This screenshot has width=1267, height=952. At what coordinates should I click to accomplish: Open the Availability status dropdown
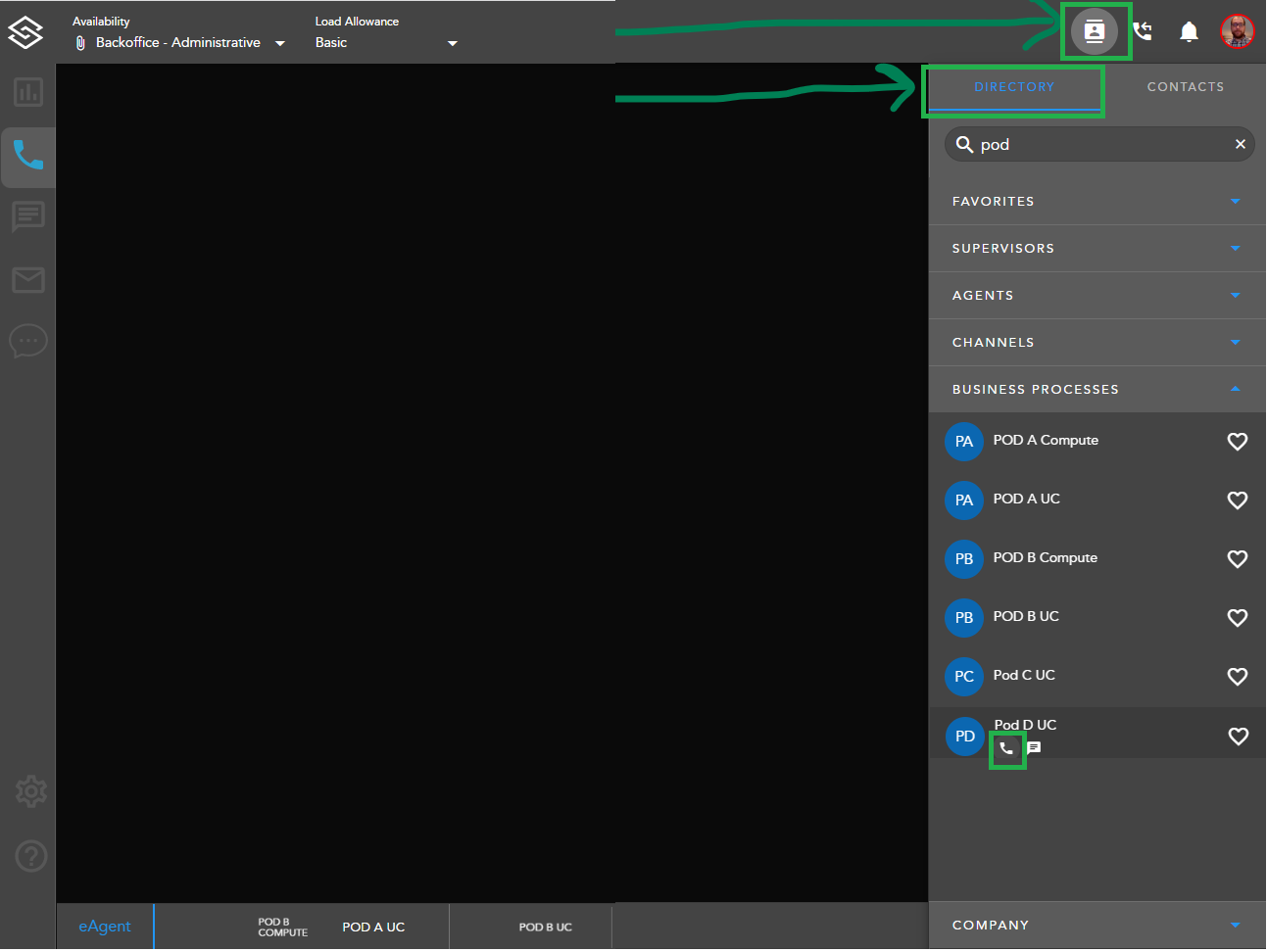279,43
